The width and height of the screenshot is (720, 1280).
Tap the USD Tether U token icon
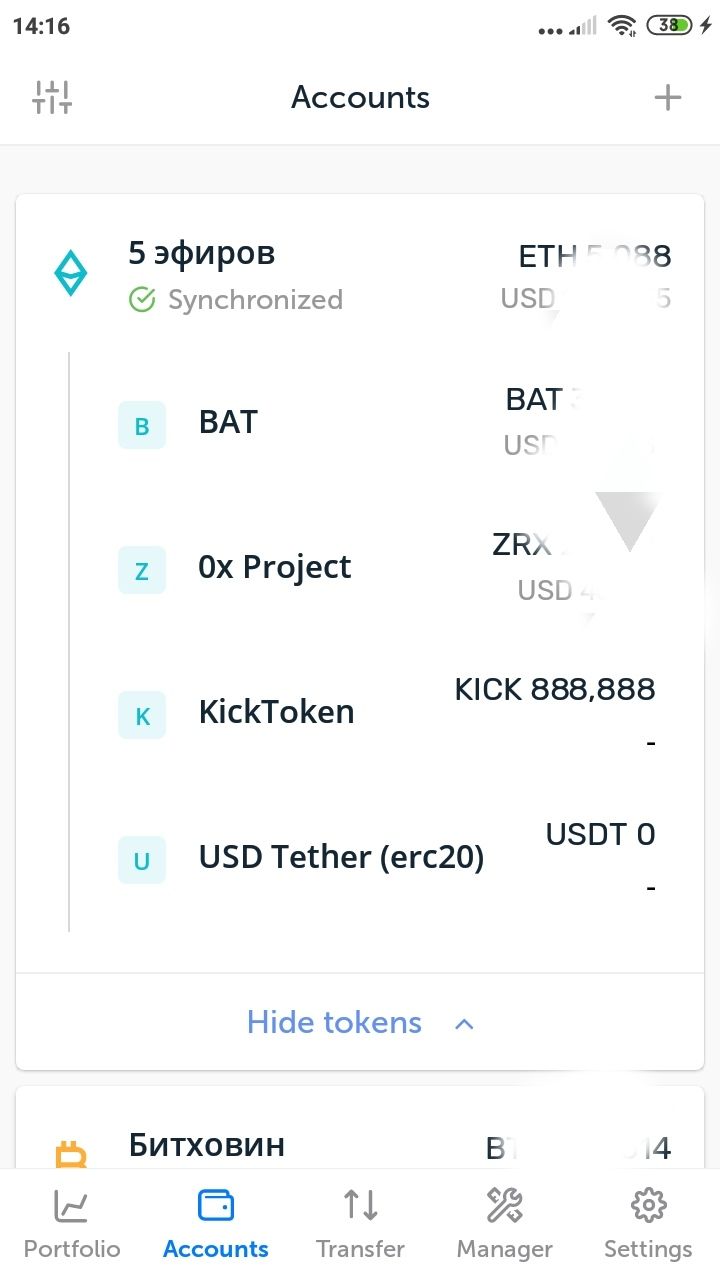(x=142, y=860)
